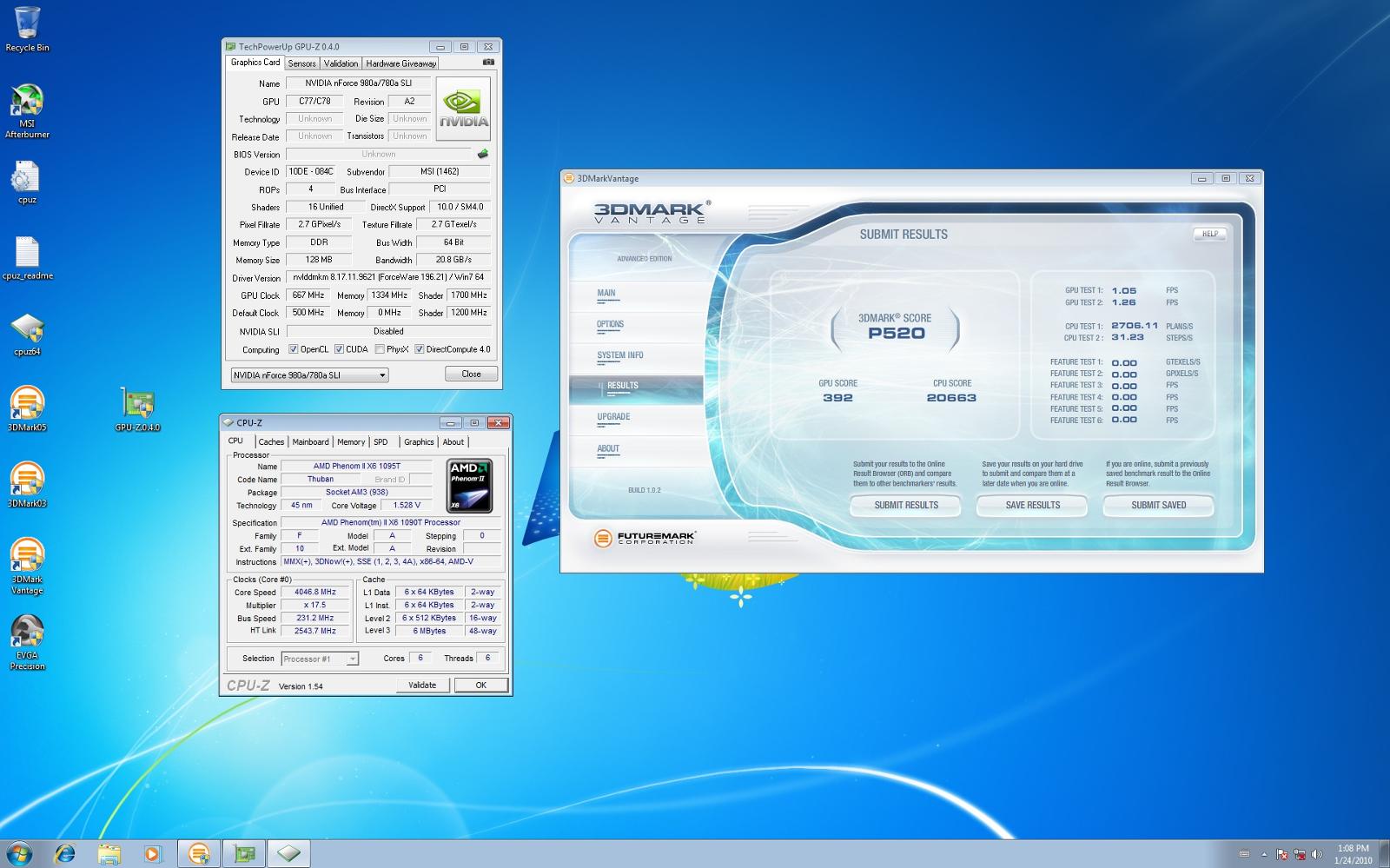Image resolution: width=1390 pixels, height=868 pixels.
Task: Toggle the PhysX checkbox in GPU-Z
Action: tap(380, 349)
